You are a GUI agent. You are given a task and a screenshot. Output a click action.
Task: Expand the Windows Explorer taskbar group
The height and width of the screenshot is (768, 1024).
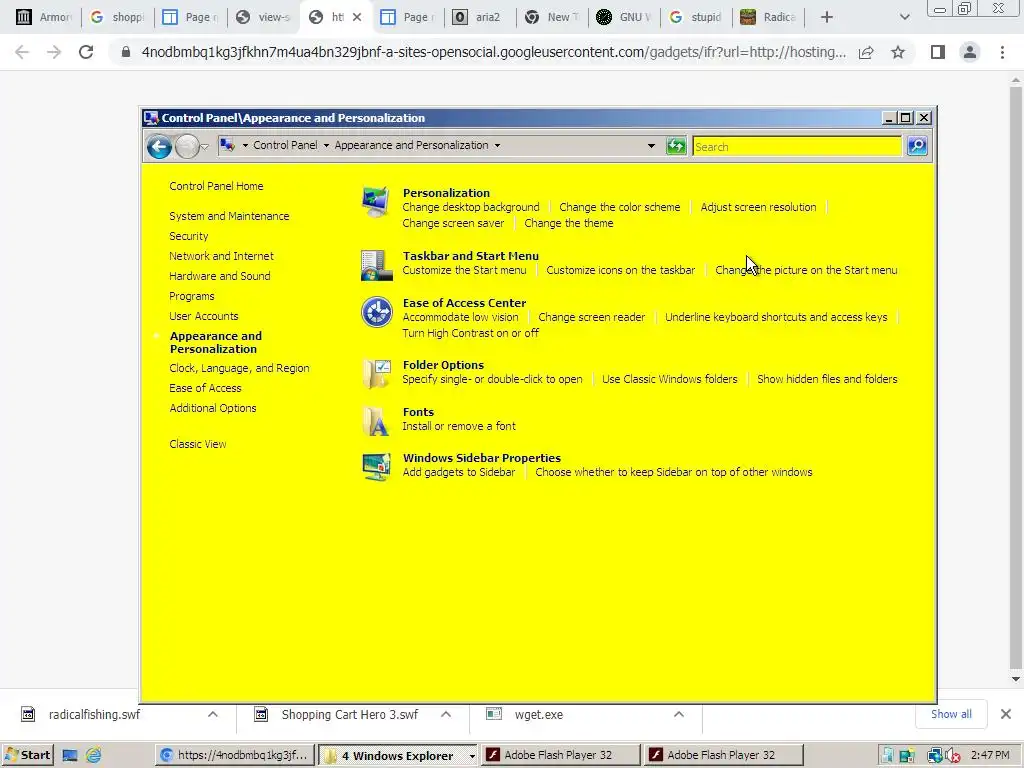pyautogui.click(x=472, y=756)
